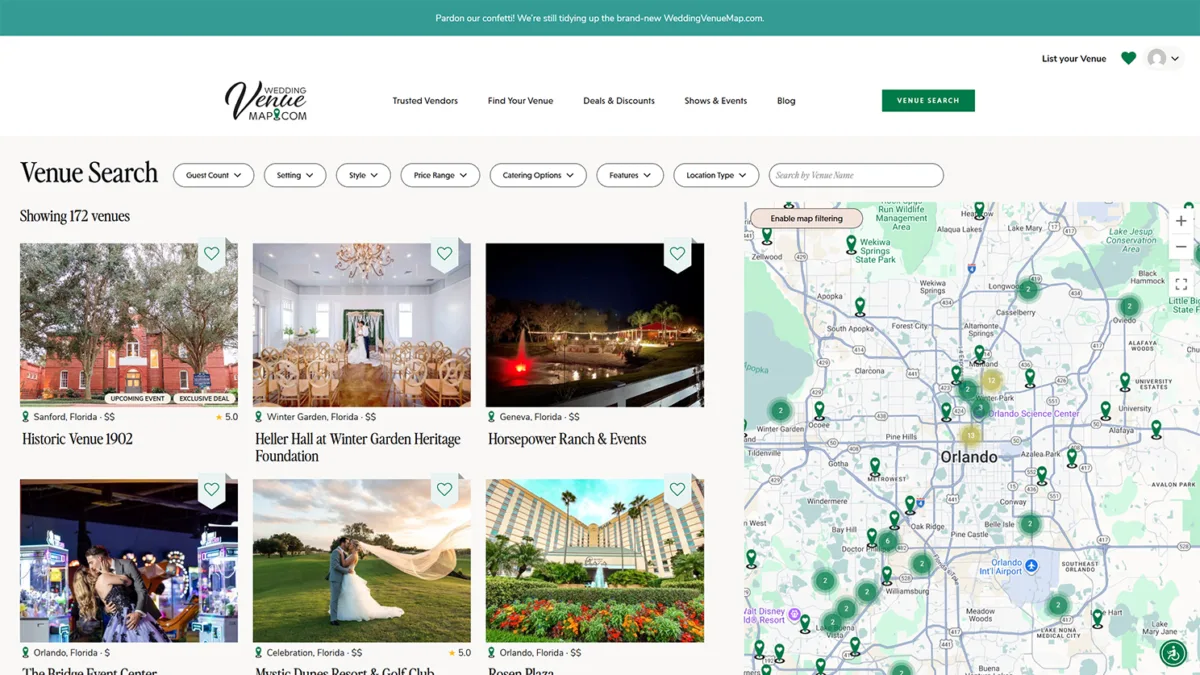Click the green heart favorites icon in header
The height and width of the screenshot is (675, 1200).
tap(1128, 59)
